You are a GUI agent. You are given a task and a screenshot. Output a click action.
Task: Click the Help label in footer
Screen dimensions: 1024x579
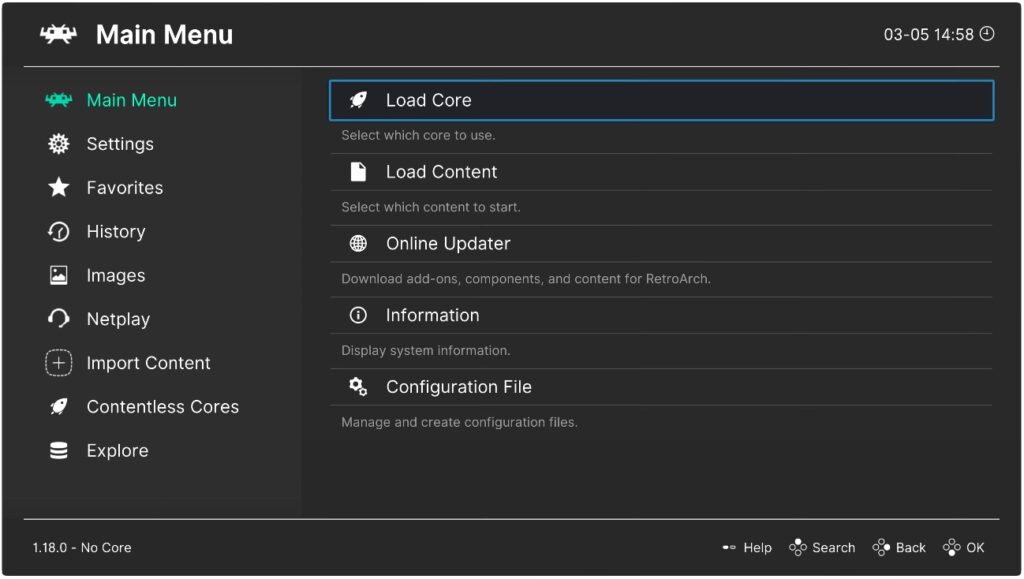point(758,548)
